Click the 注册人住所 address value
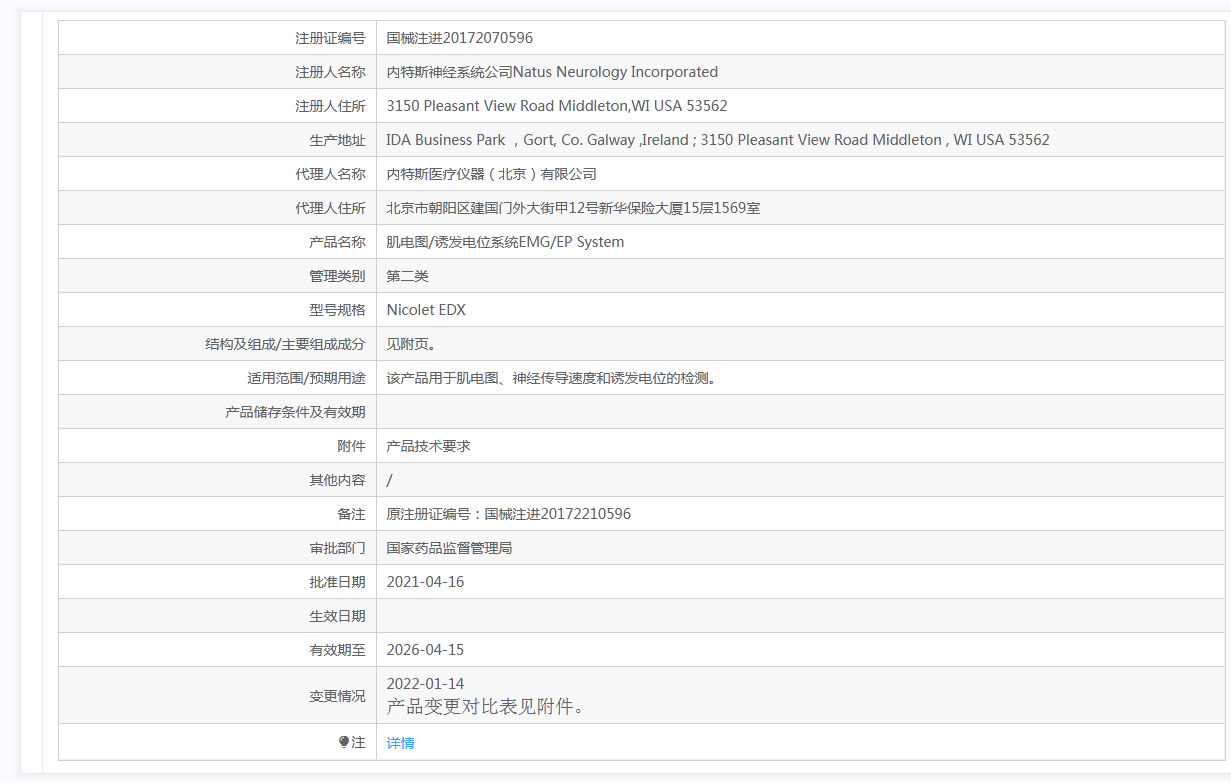The image size is (1231, 783). (x=556, y=106)
